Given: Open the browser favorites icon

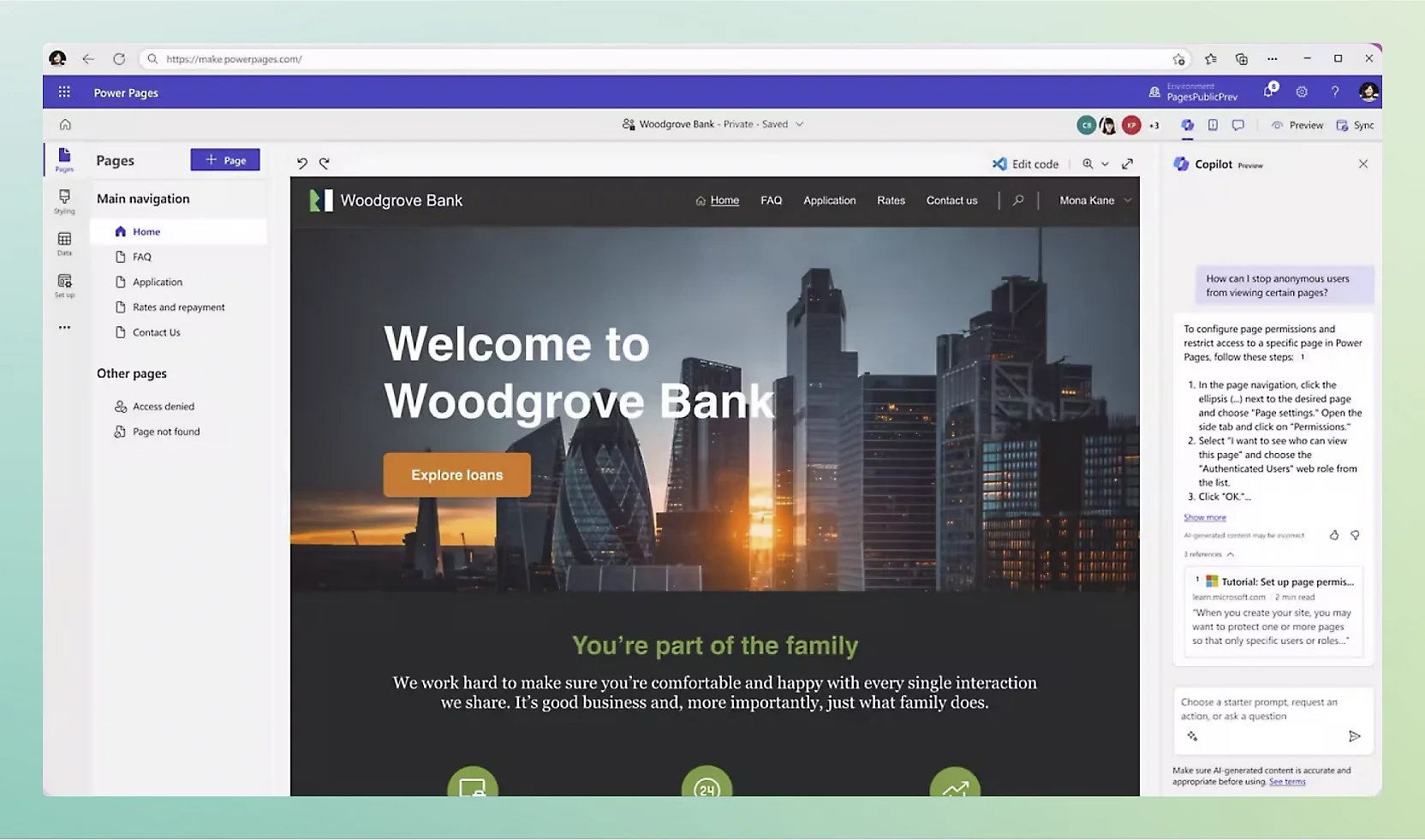Looking at the screenshot, I should point(1210,59).
